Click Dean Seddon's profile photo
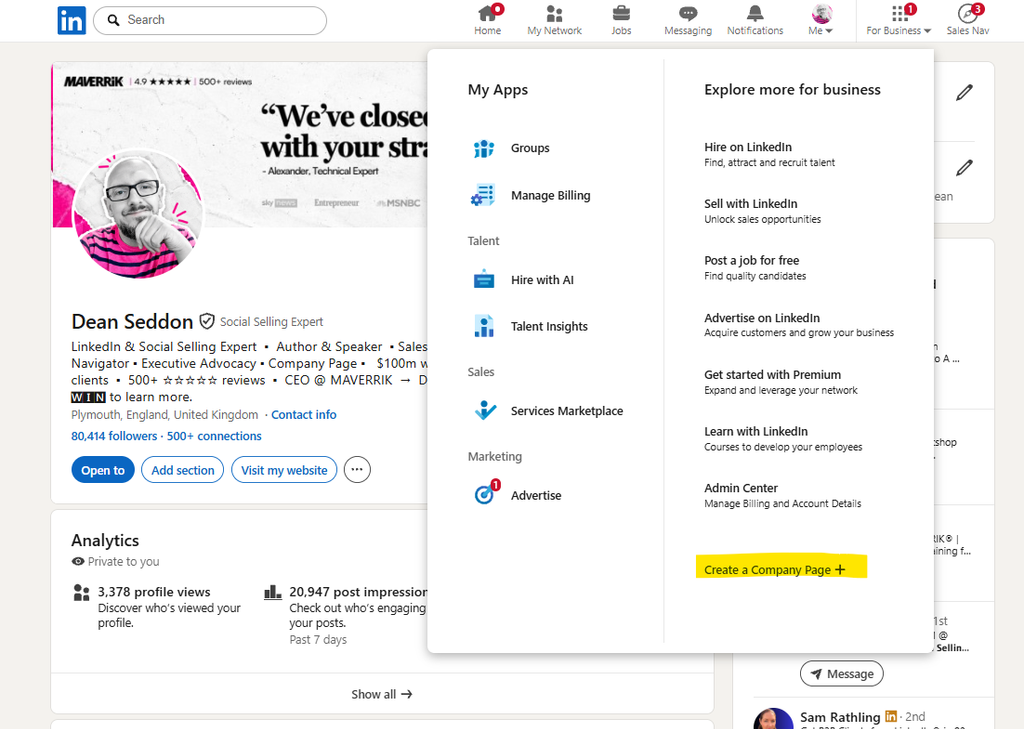This screenshot has height=729, width=1024. (138, 214)
